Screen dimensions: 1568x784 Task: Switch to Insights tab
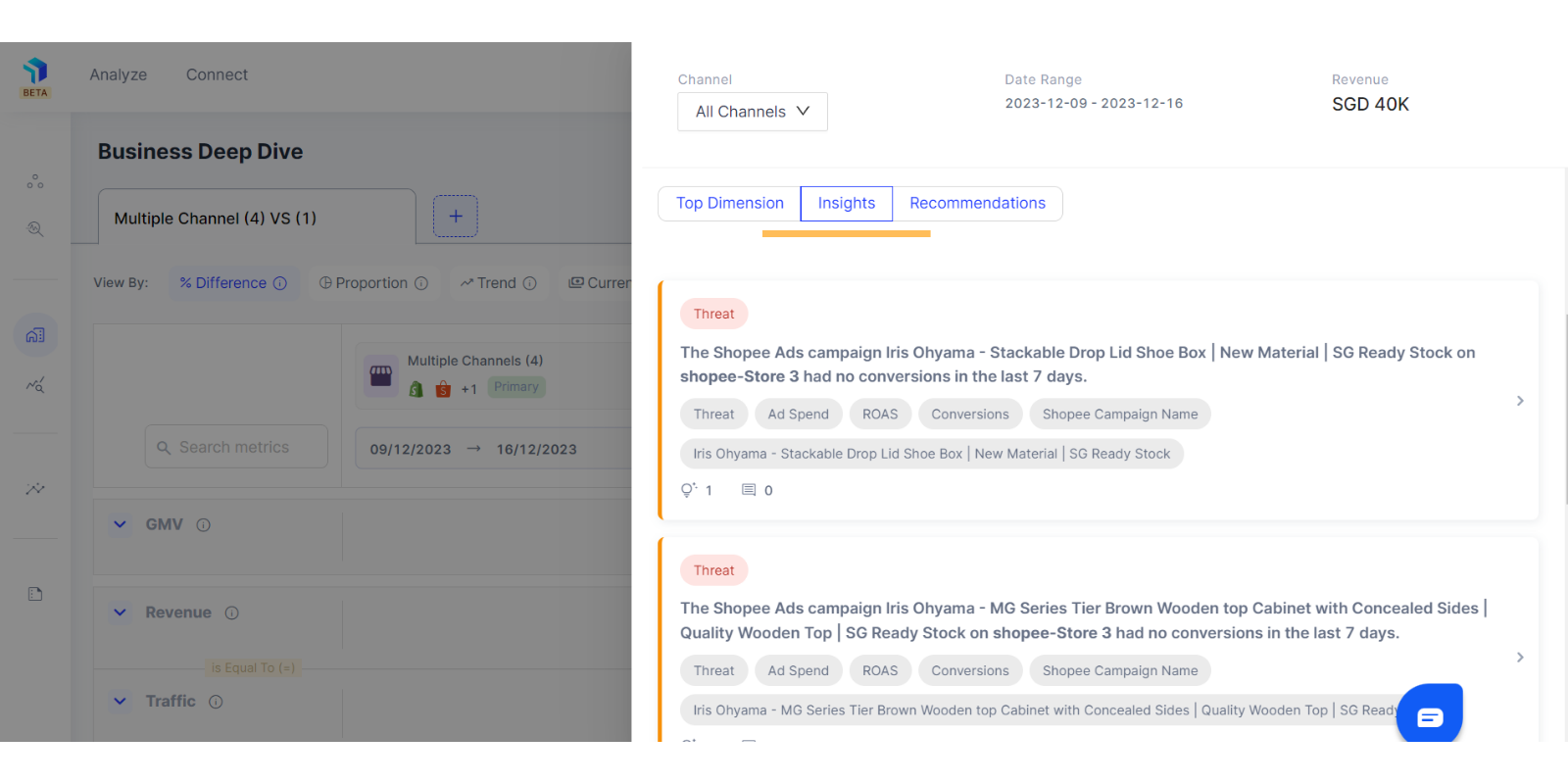point(847,203)
